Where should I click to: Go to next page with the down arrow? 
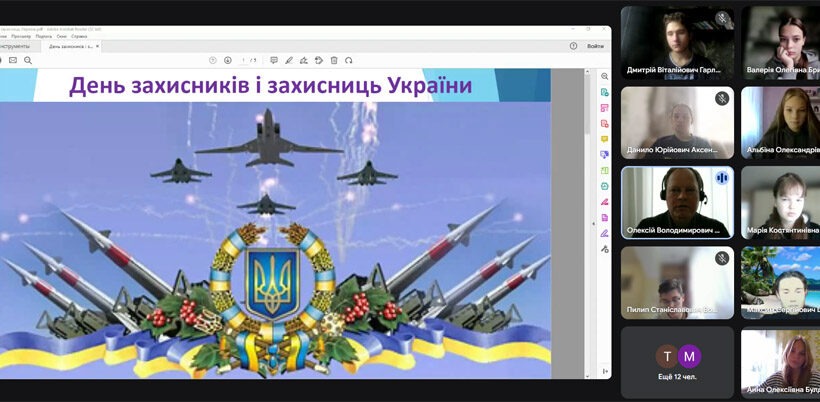(x=228, y=60)
